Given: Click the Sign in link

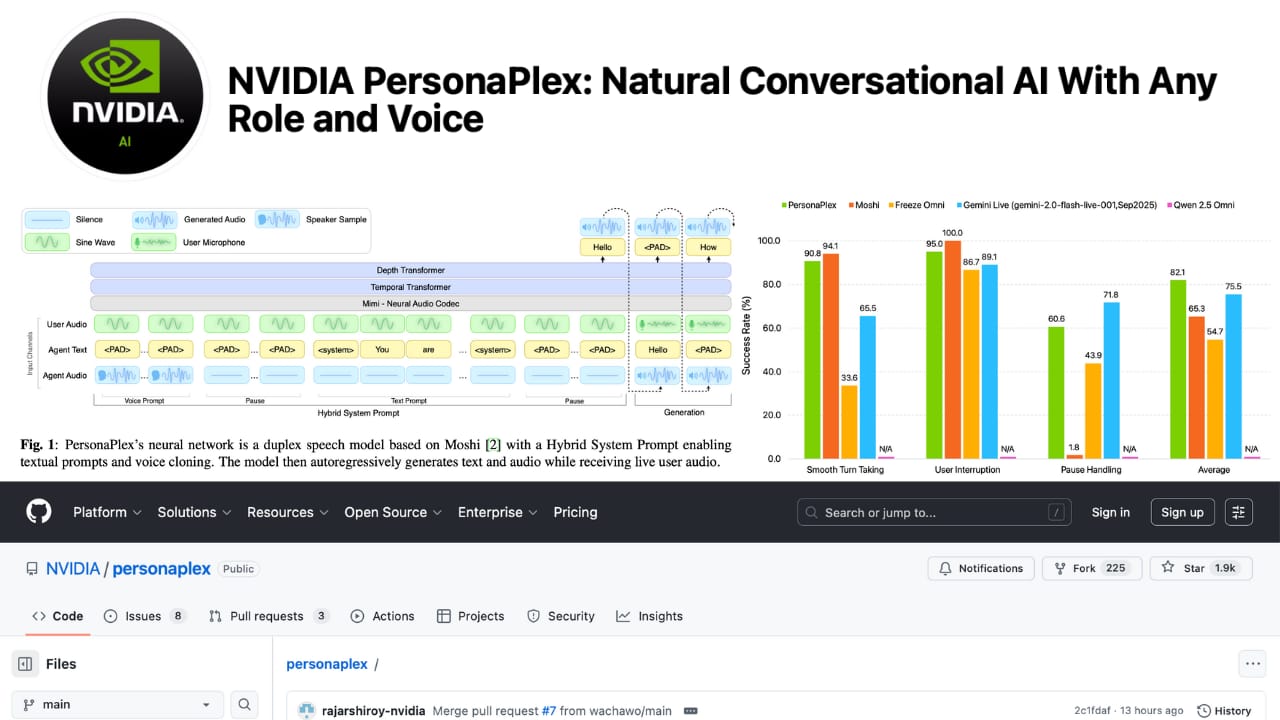Looking at the screenshot, I should [1111, 512].
